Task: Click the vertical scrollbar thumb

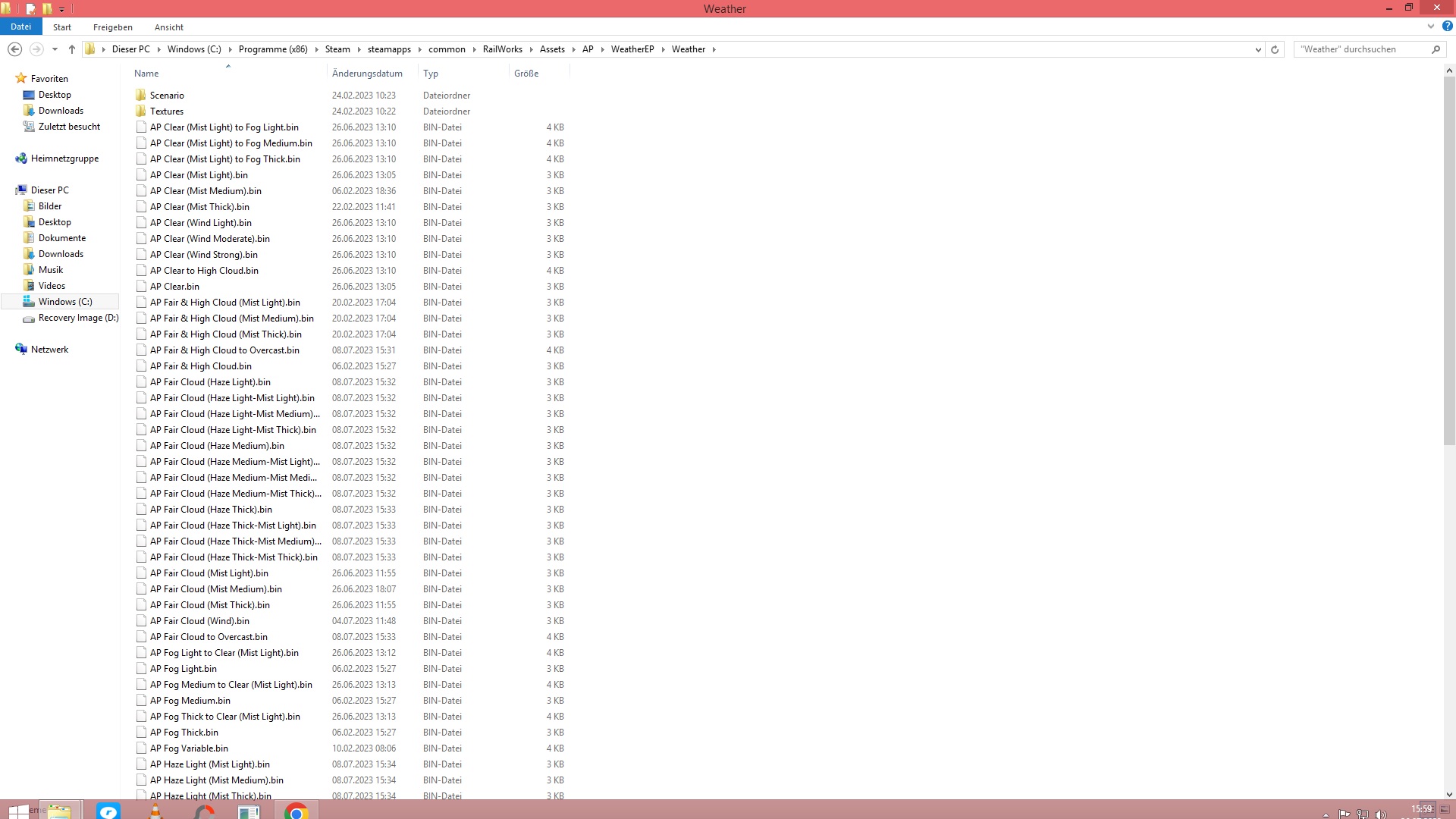Action: click(x=1448, y=260)
